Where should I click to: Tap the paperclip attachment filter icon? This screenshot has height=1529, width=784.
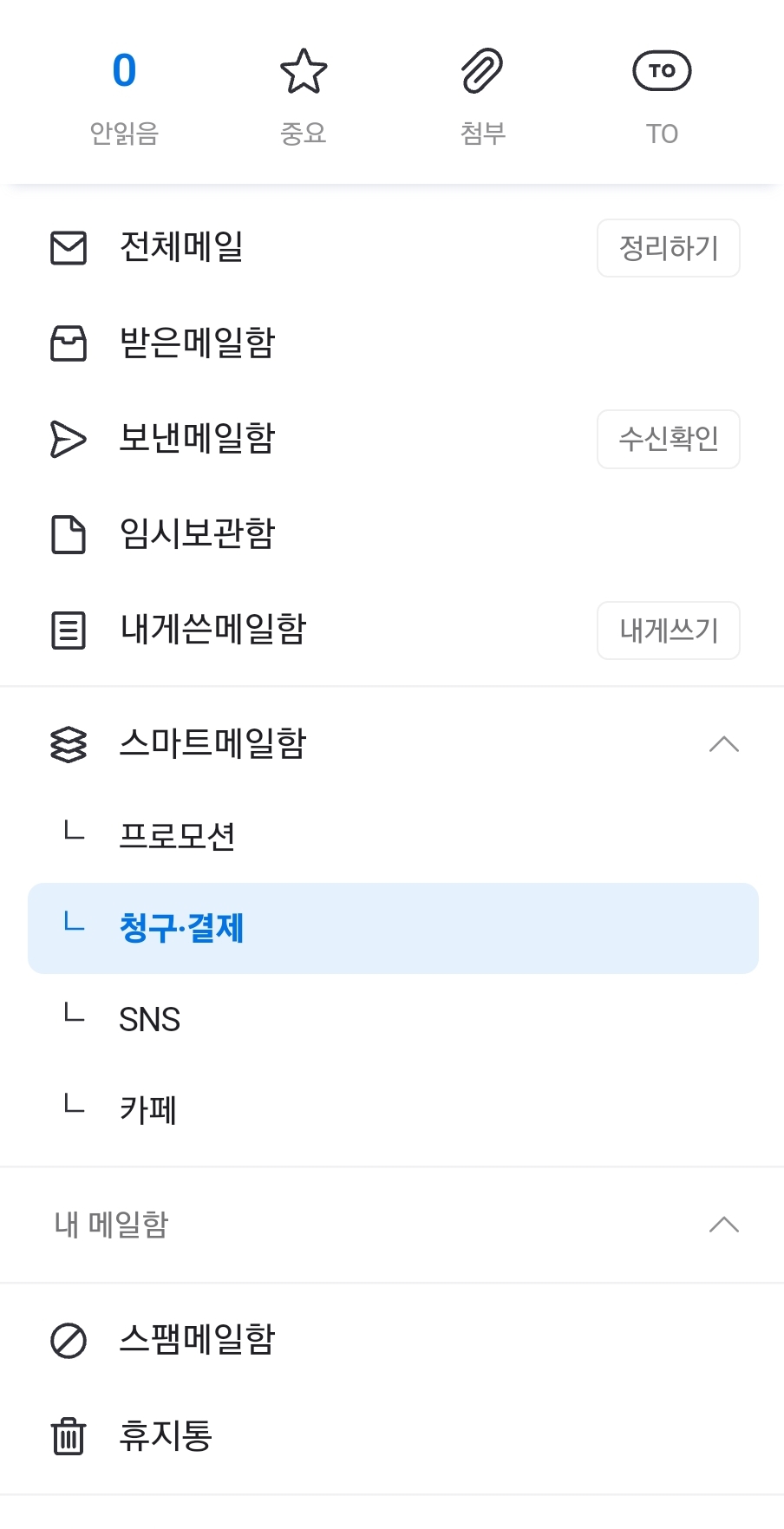(x=482, y=71)
